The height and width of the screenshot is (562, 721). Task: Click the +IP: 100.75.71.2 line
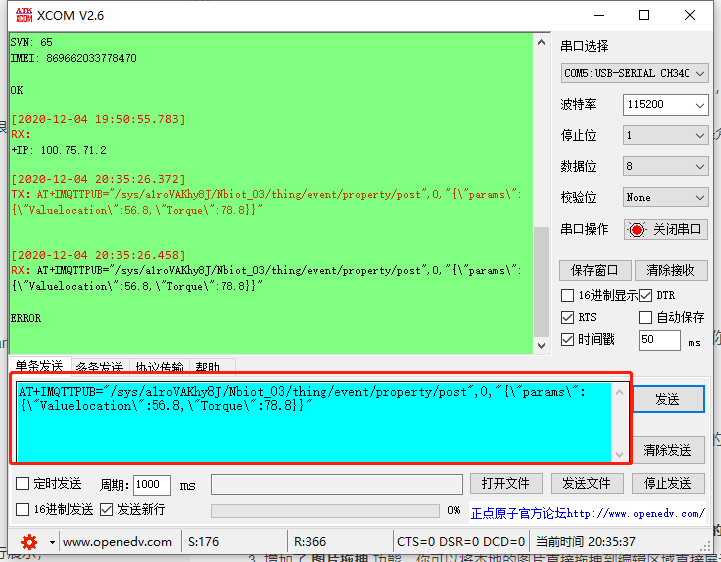59,150
